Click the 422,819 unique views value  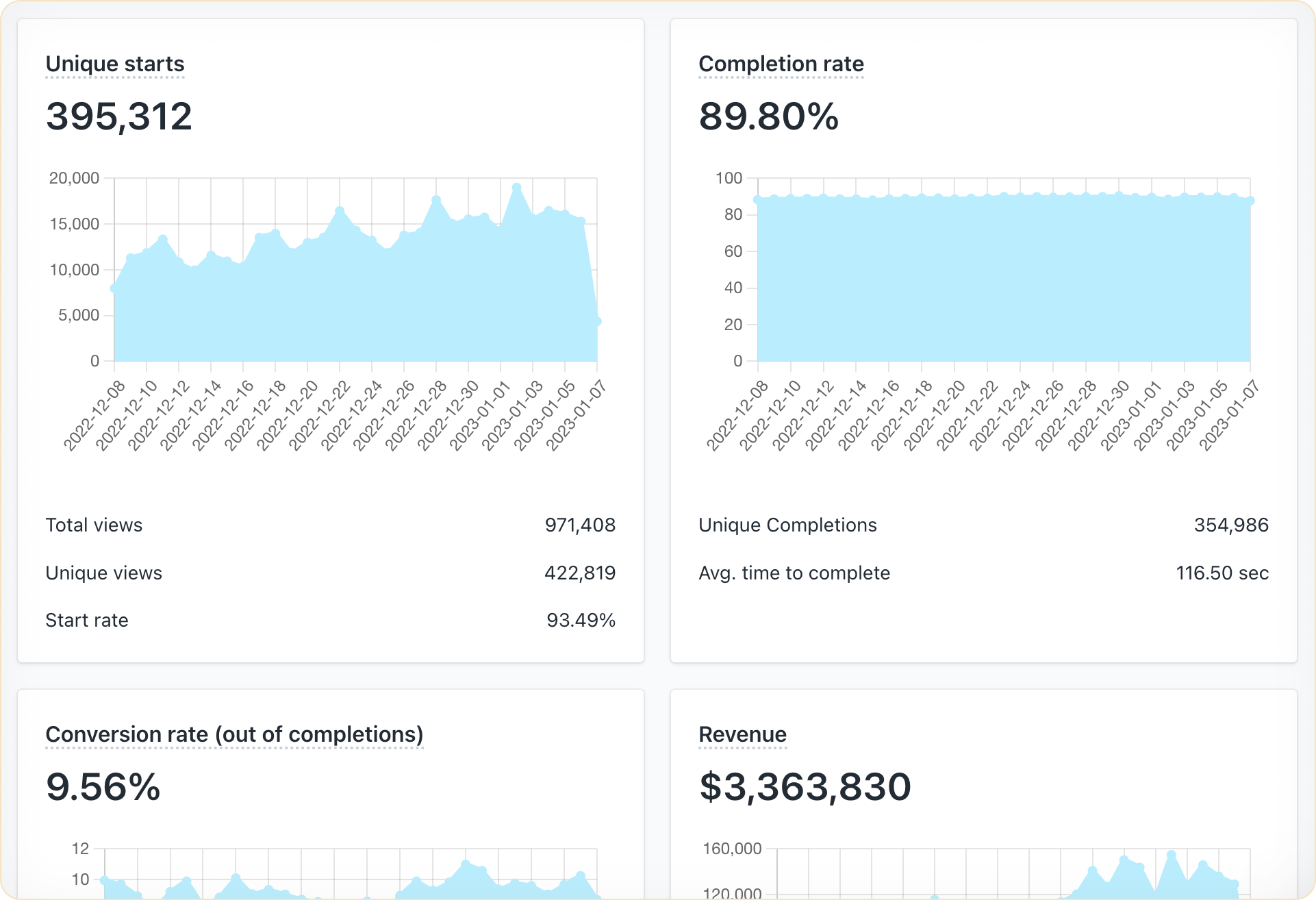pos(580,573)
